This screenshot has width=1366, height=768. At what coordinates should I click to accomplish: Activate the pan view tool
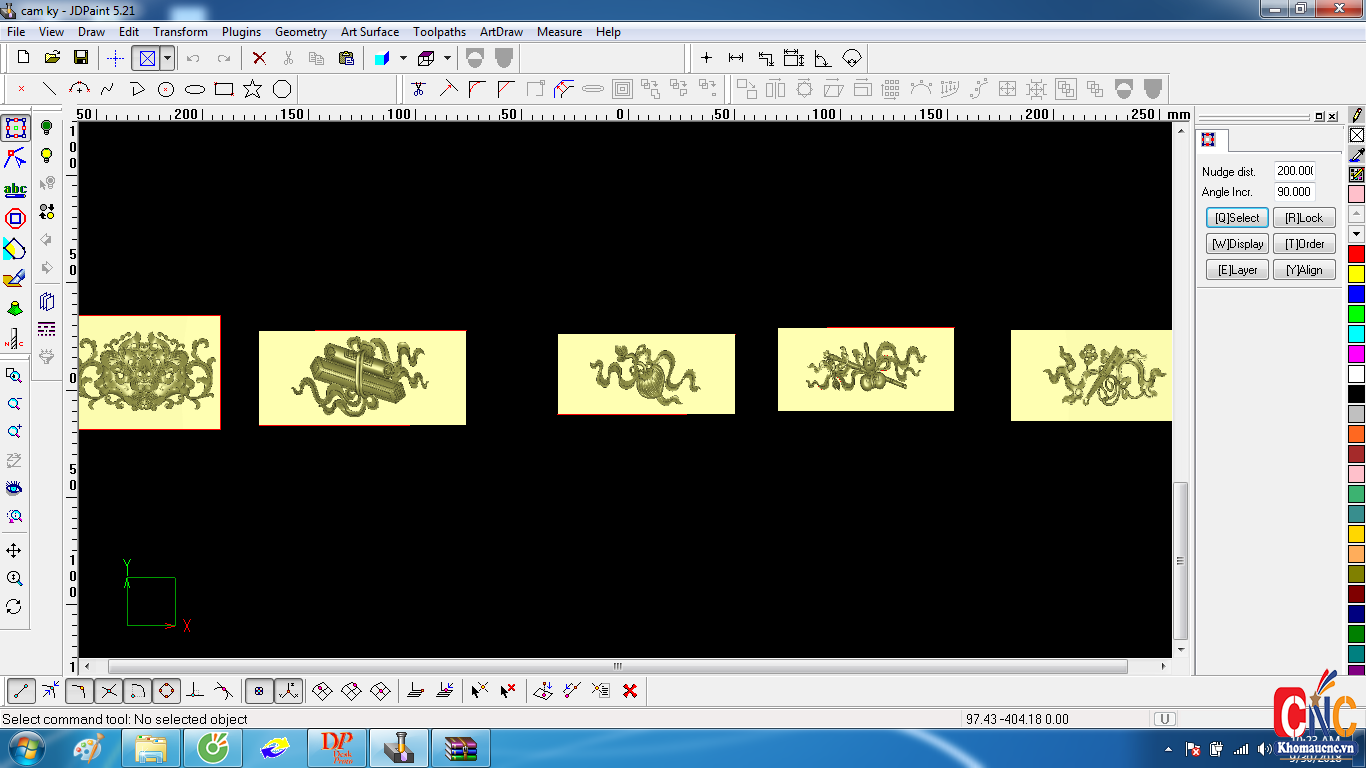(14, 551)
